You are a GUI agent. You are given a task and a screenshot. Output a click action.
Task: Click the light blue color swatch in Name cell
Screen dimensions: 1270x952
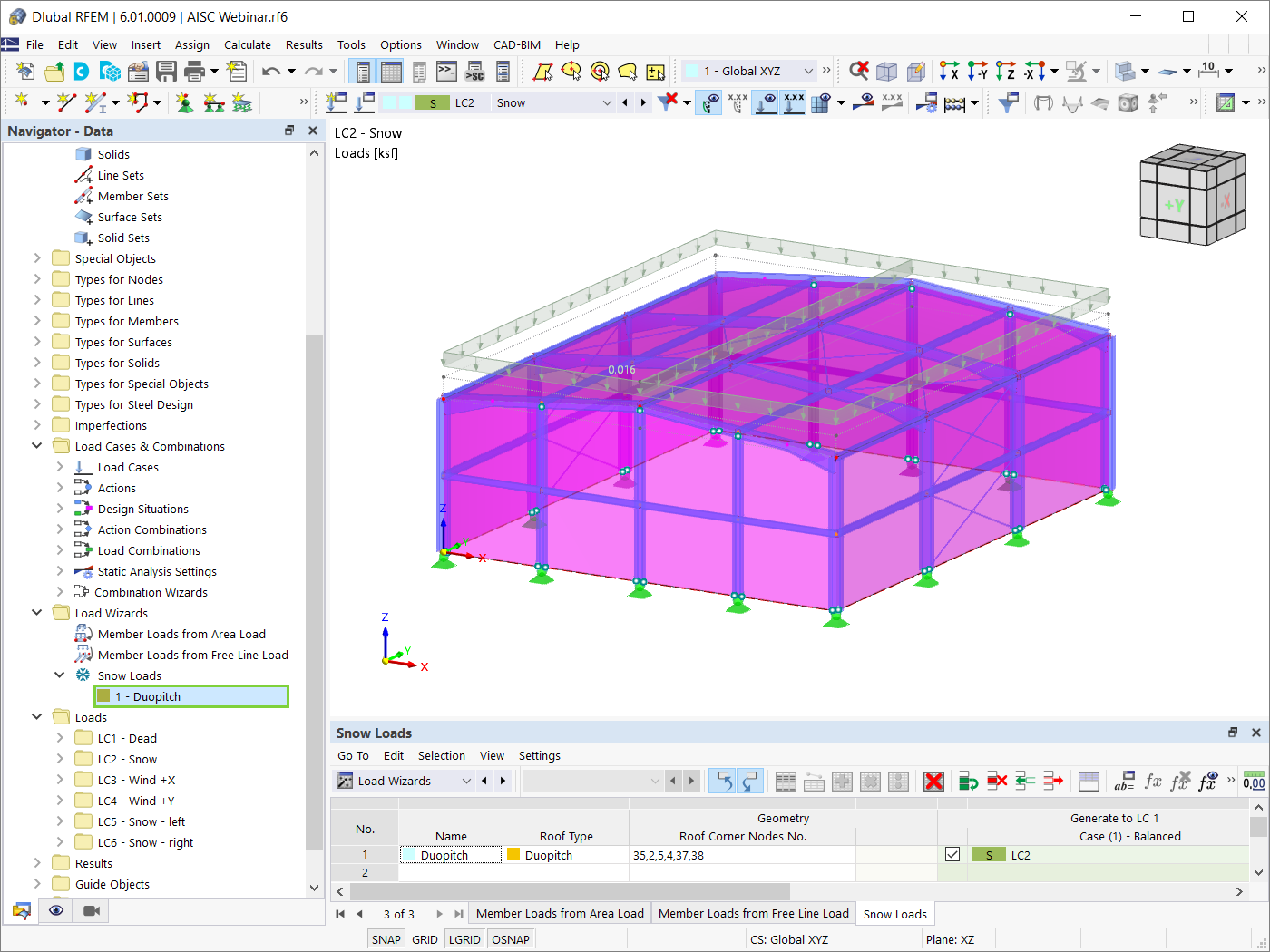[409, 855]
